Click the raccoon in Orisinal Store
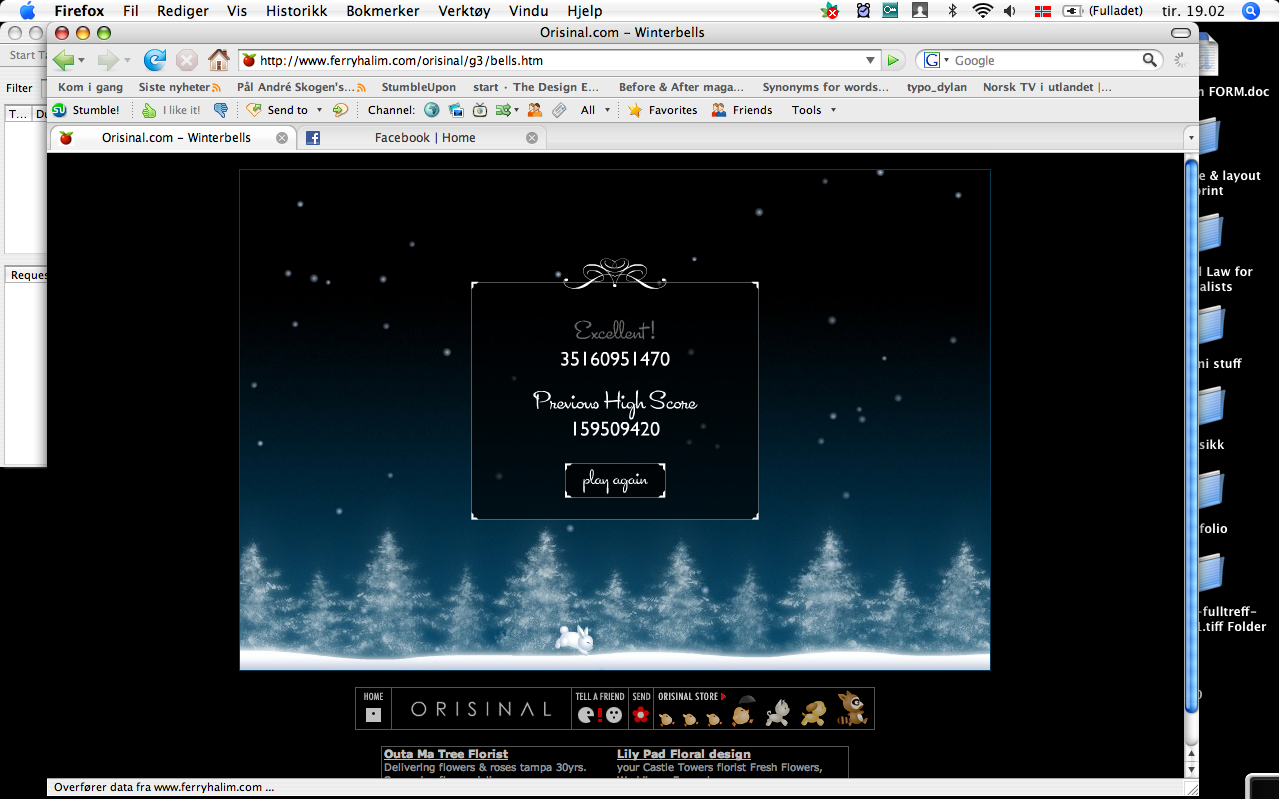The width and height of the screenshot is (1279, 799). 852,709
